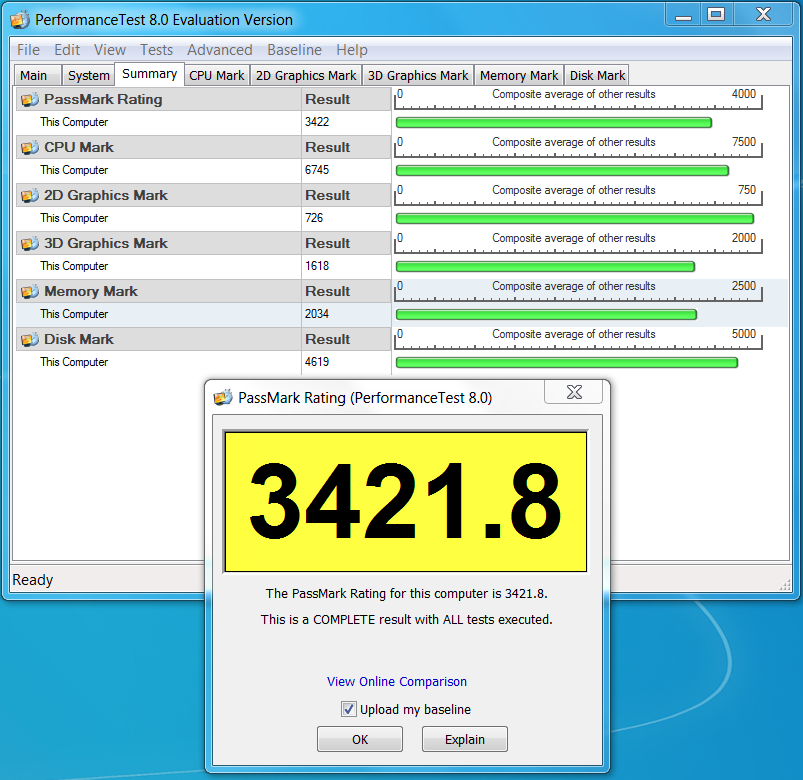Select This Computer row under Memory Mark
The height and width of the screenshot is (780, 803).
[x=159, y=314]
